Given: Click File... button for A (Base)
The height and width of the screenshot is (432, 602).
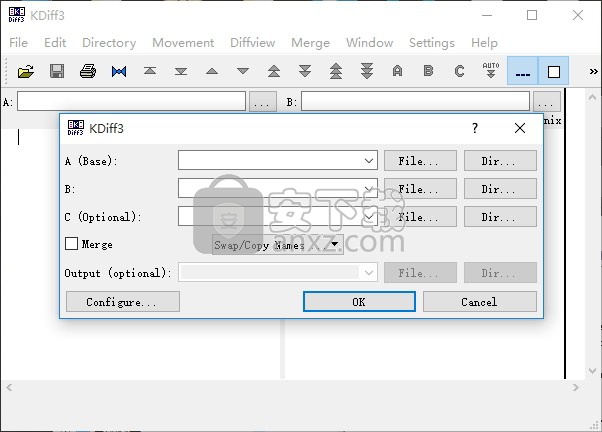Looking at the screenshot, I should [420, 161].
